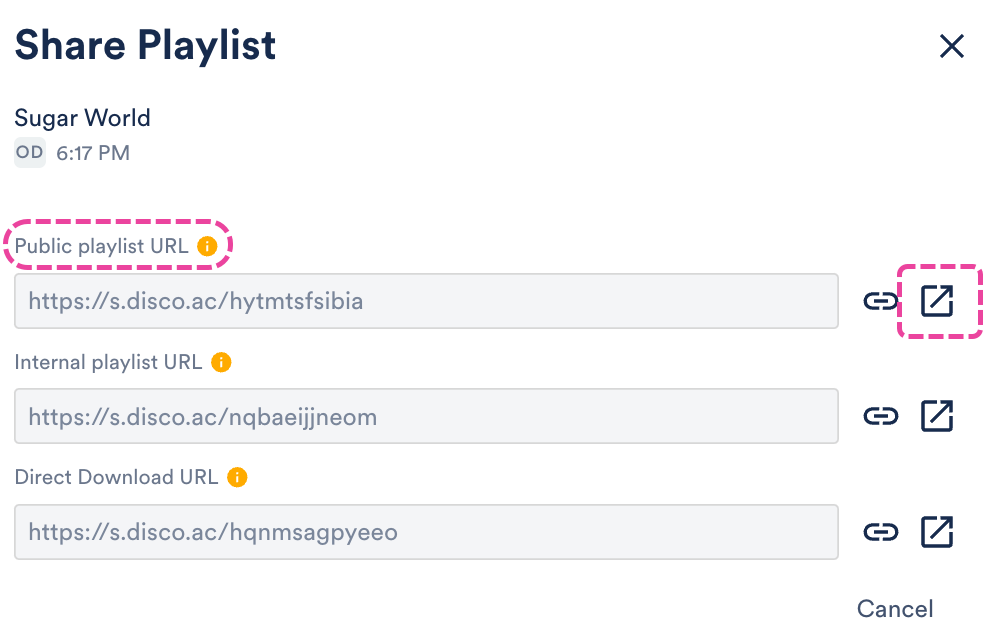The width and height of the screenshot is (994, 634).
Task: Click the Public playlist URL text field
Action: click(x=426, y=301)
